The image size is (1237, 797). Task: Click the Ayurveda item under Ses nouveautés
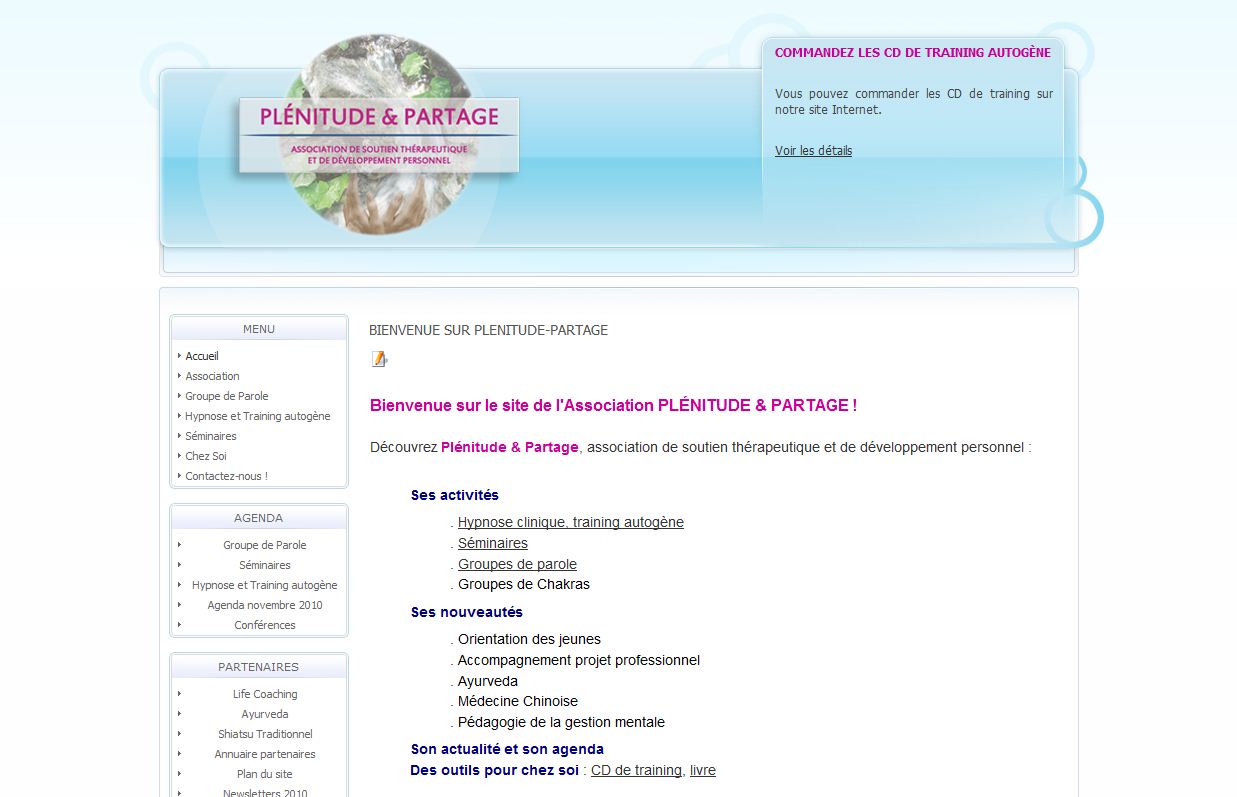488,681
